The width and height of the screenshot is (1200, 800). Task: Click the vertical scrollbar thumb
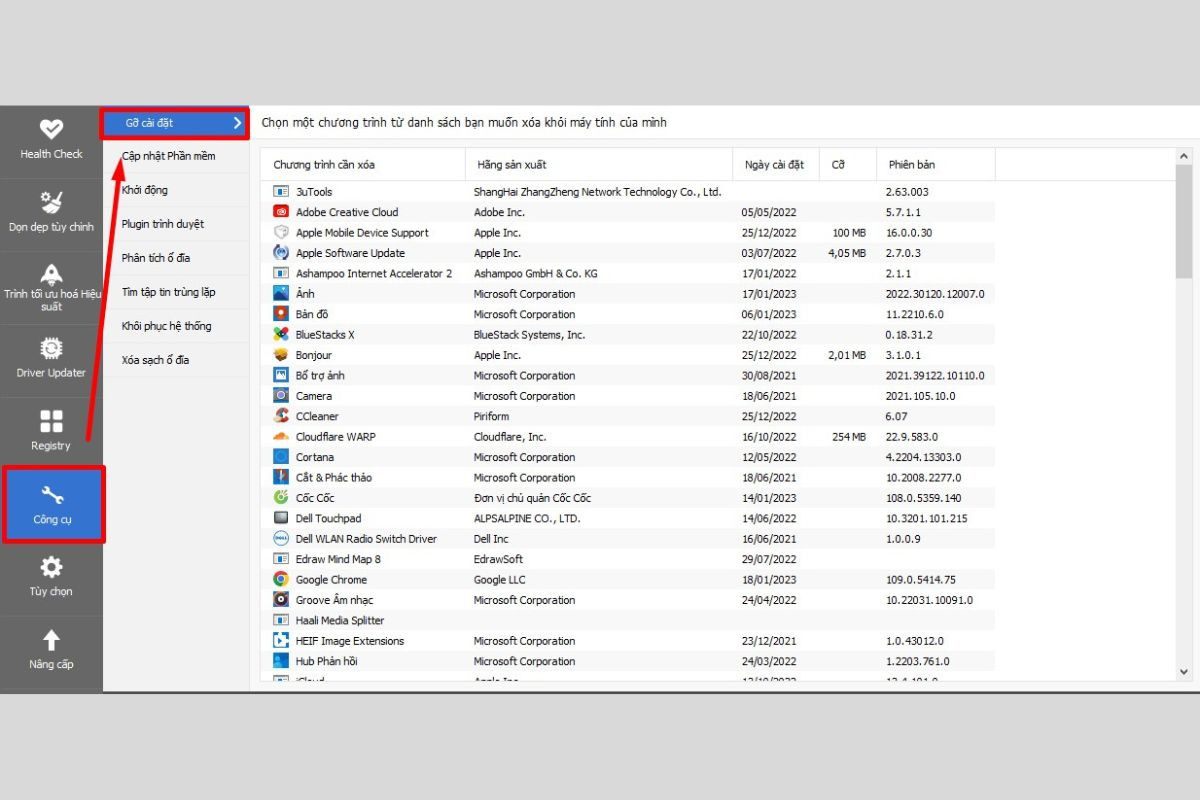click(1185, 222)
